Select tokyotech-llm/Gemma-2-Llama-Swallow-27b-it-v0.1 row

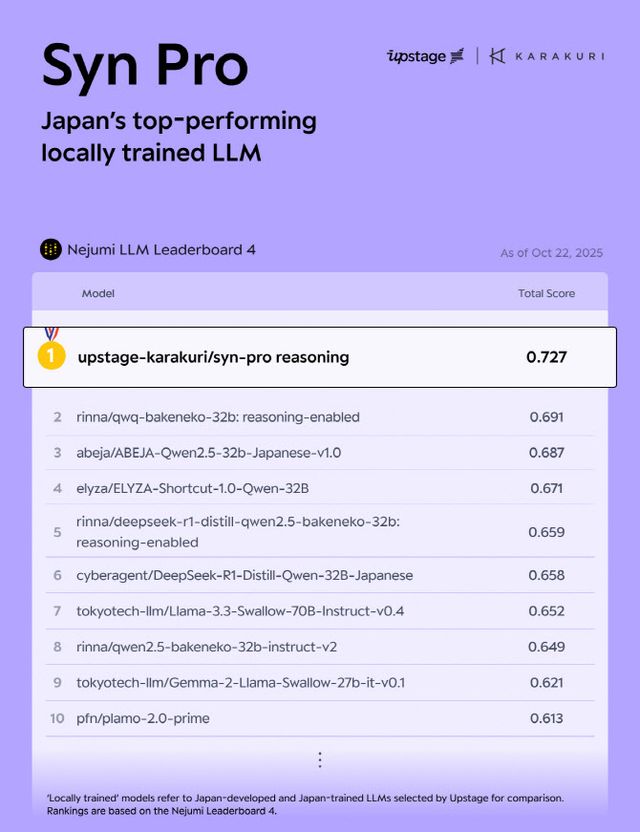(x=240, y=683)
